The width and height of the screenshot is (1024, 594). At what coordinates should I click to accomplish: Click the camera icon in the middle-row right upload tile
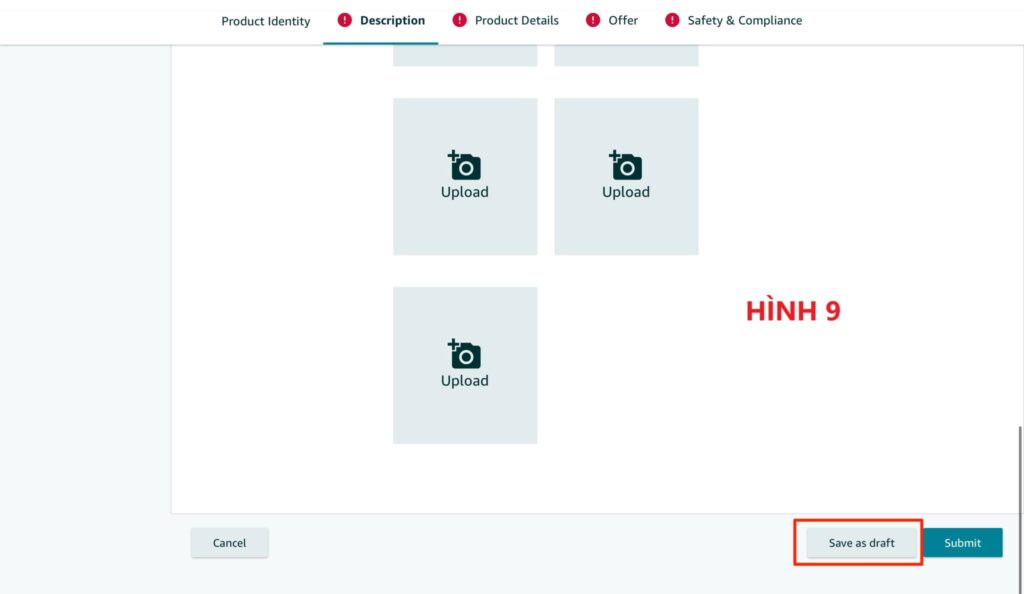tap(626, 165)
